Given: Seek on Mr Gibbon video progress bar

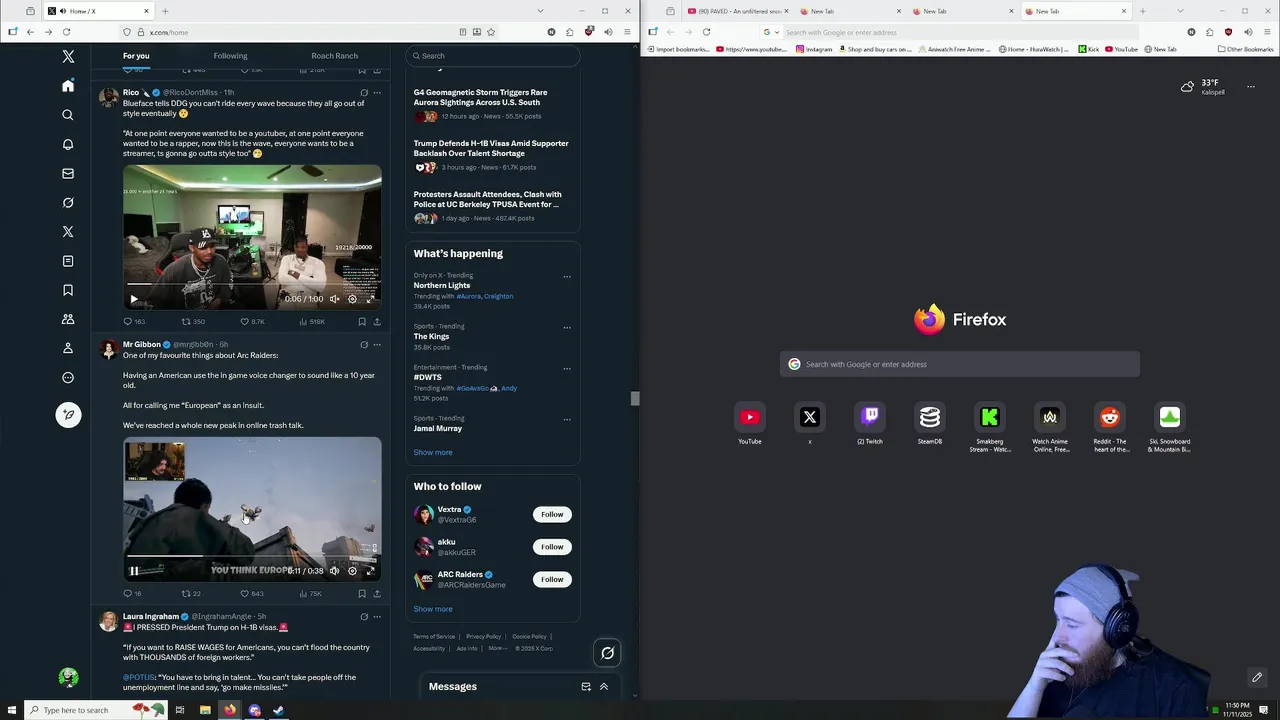Looking at the screenshot, I should 252,556.
